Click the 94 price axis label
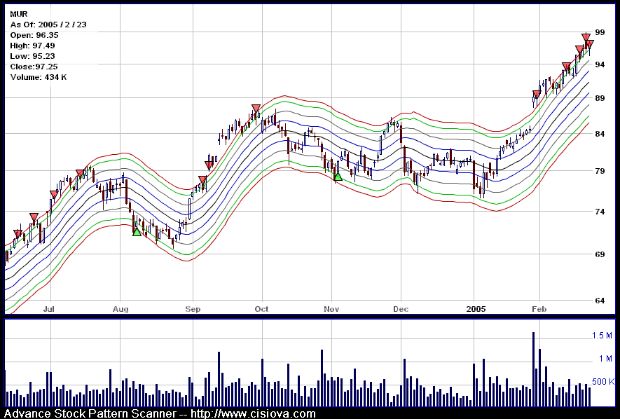Image resolution: width=620 pixels, height=419 pixels. point(600,64)
